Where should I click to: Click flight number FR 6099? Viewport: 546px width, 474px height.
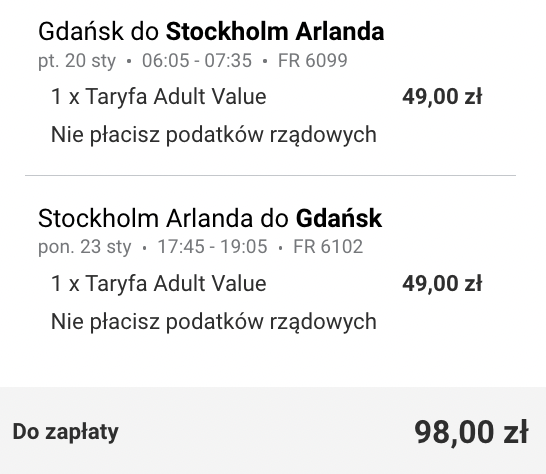(312, 61)
